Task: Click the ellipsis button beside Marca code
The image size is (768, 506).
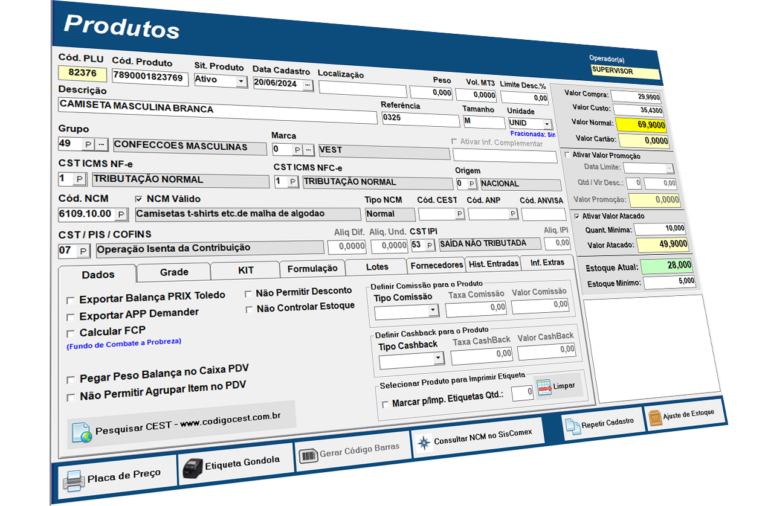Action: tap(308, 150)
